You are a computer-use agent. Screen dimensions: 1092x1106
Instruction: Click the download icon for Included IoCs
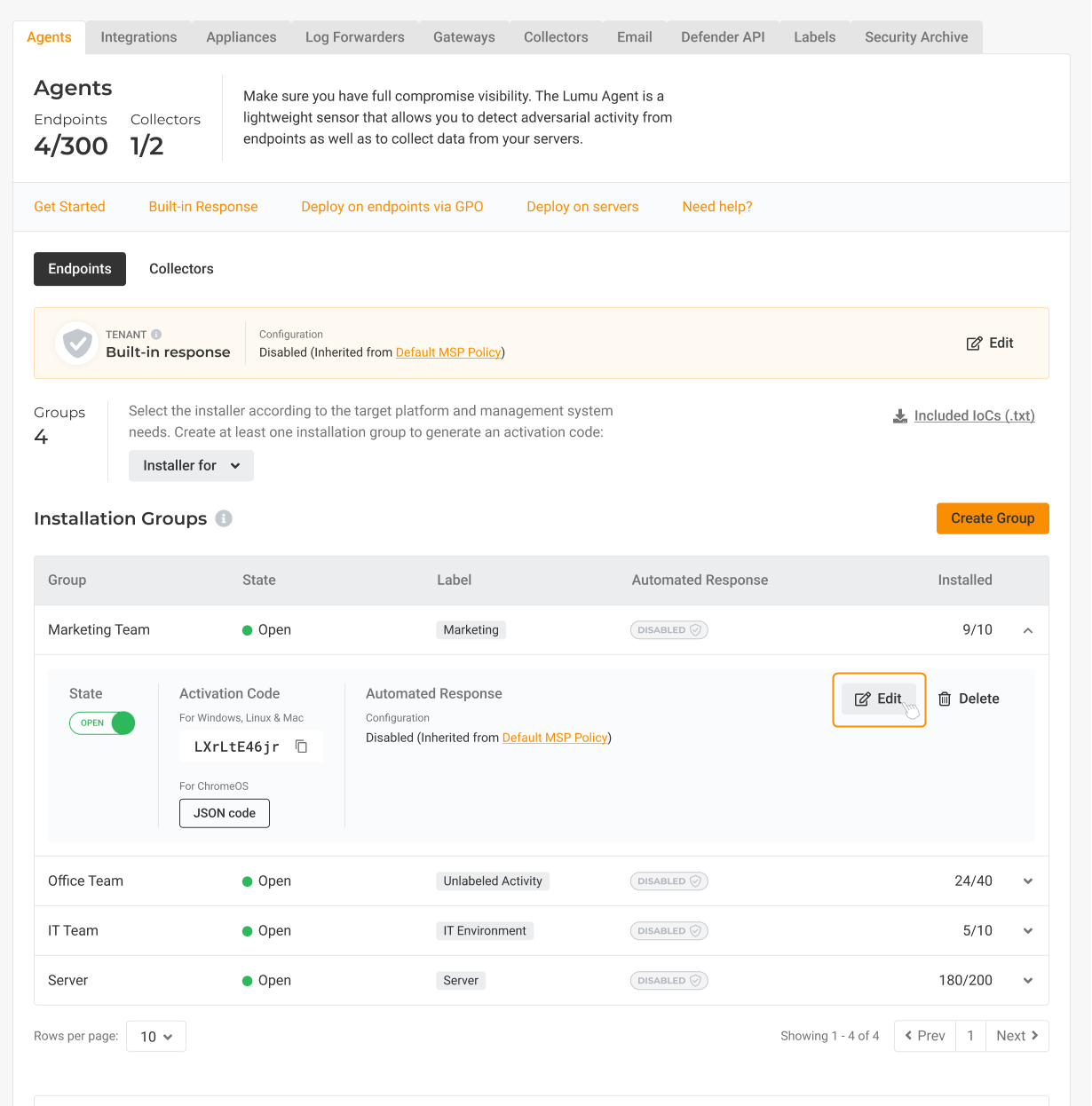(x=900, y=416)
